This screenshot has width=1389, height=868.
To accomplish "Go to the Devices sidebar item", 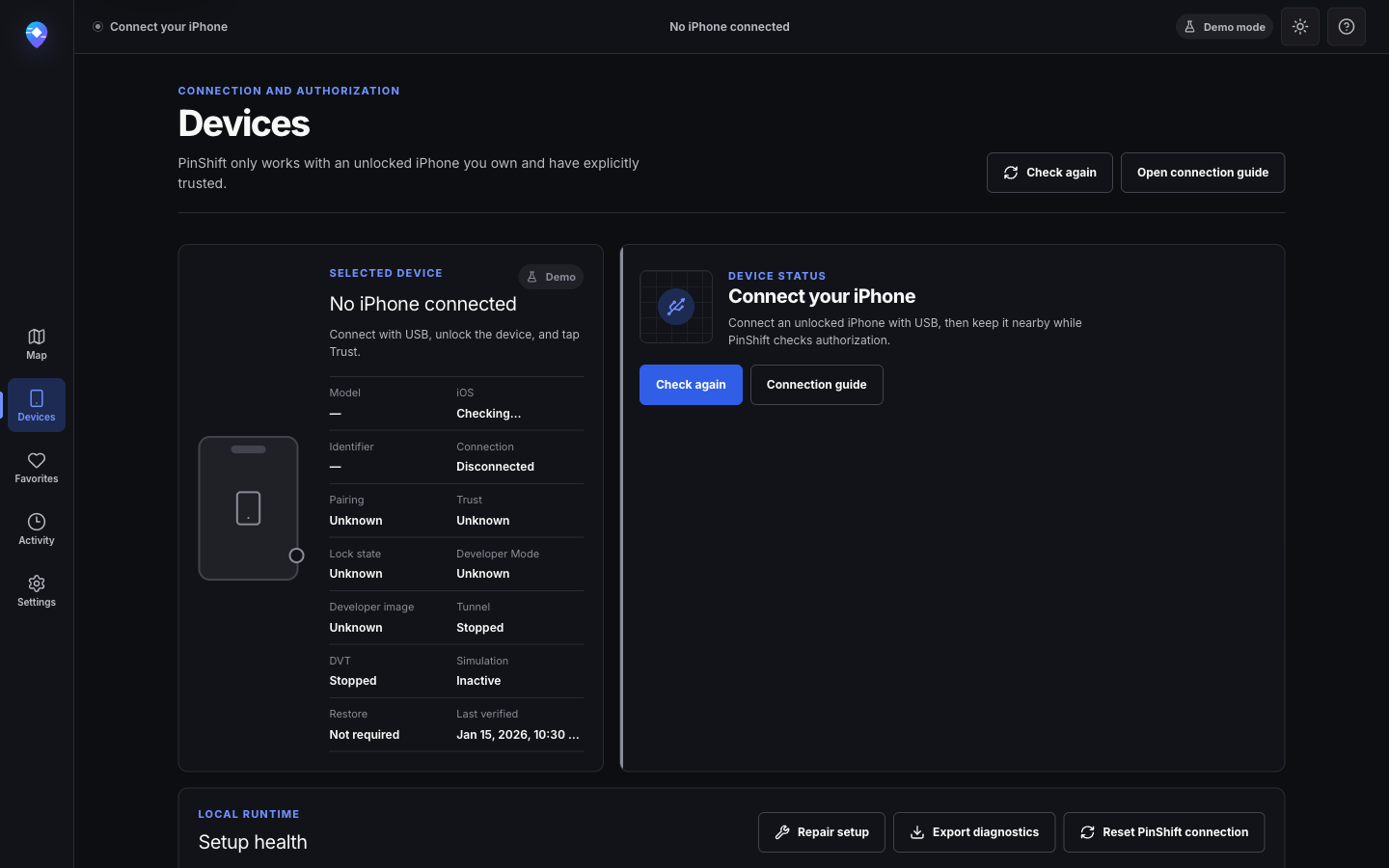I will pos(37,405).
